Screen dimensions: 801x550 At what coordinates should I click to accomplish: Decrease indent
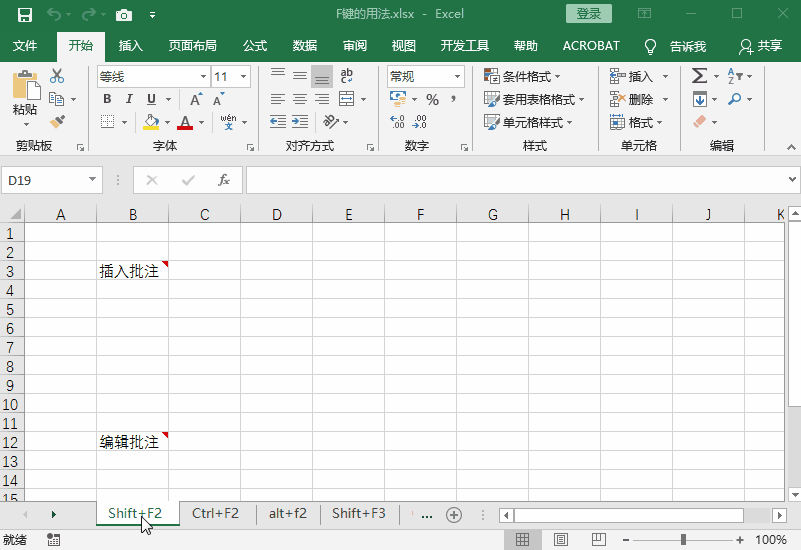[278, 122]
